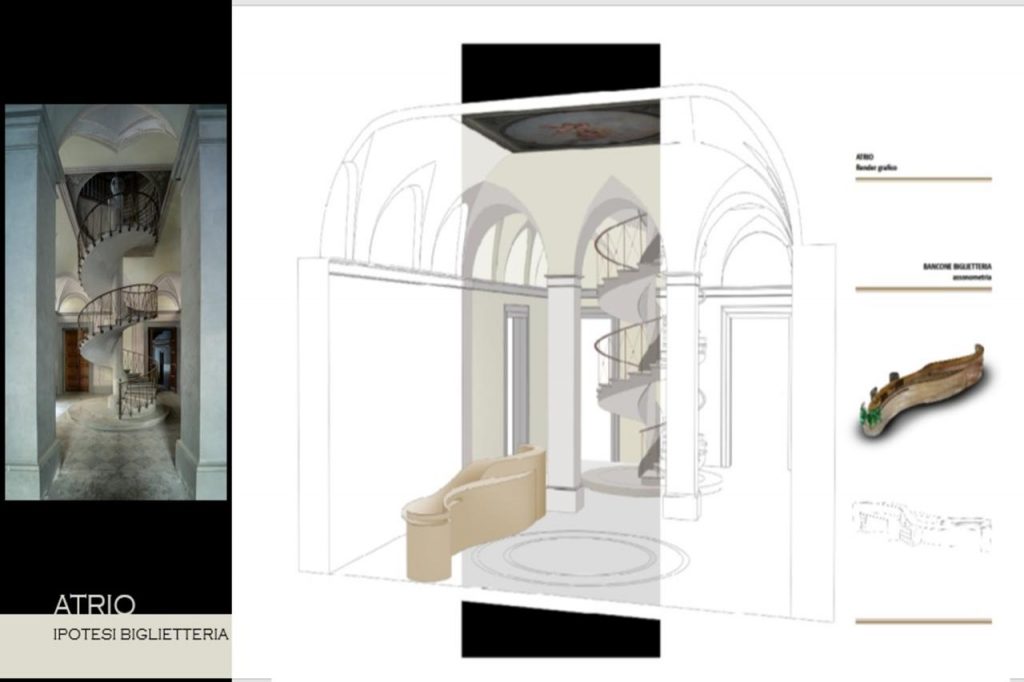
Task: Select the black band below the render
Action: [560, 630]
